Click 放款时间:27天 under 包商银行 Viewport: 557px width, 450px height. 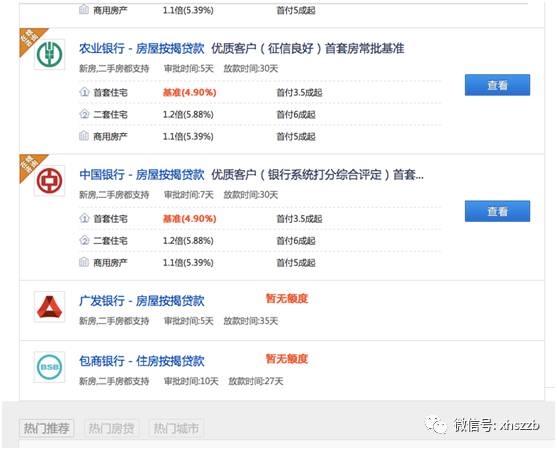[256, 381]
